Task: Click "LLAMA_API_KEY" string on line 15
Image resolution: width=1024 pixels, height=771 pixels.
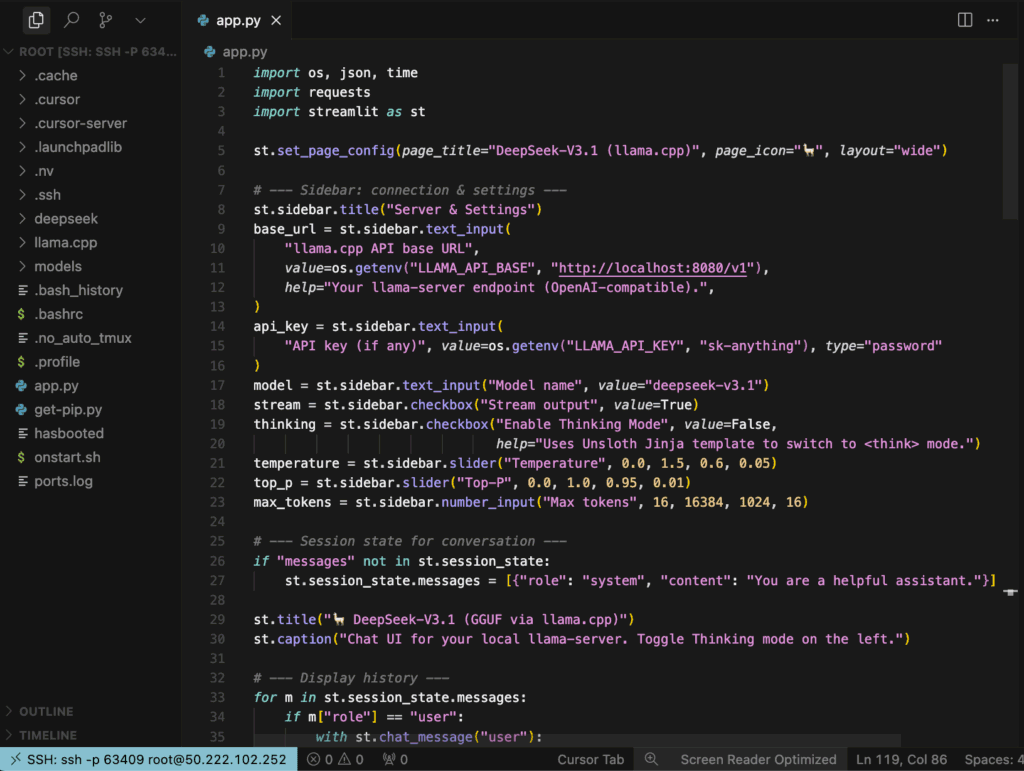Action: [x=624, y=346]
